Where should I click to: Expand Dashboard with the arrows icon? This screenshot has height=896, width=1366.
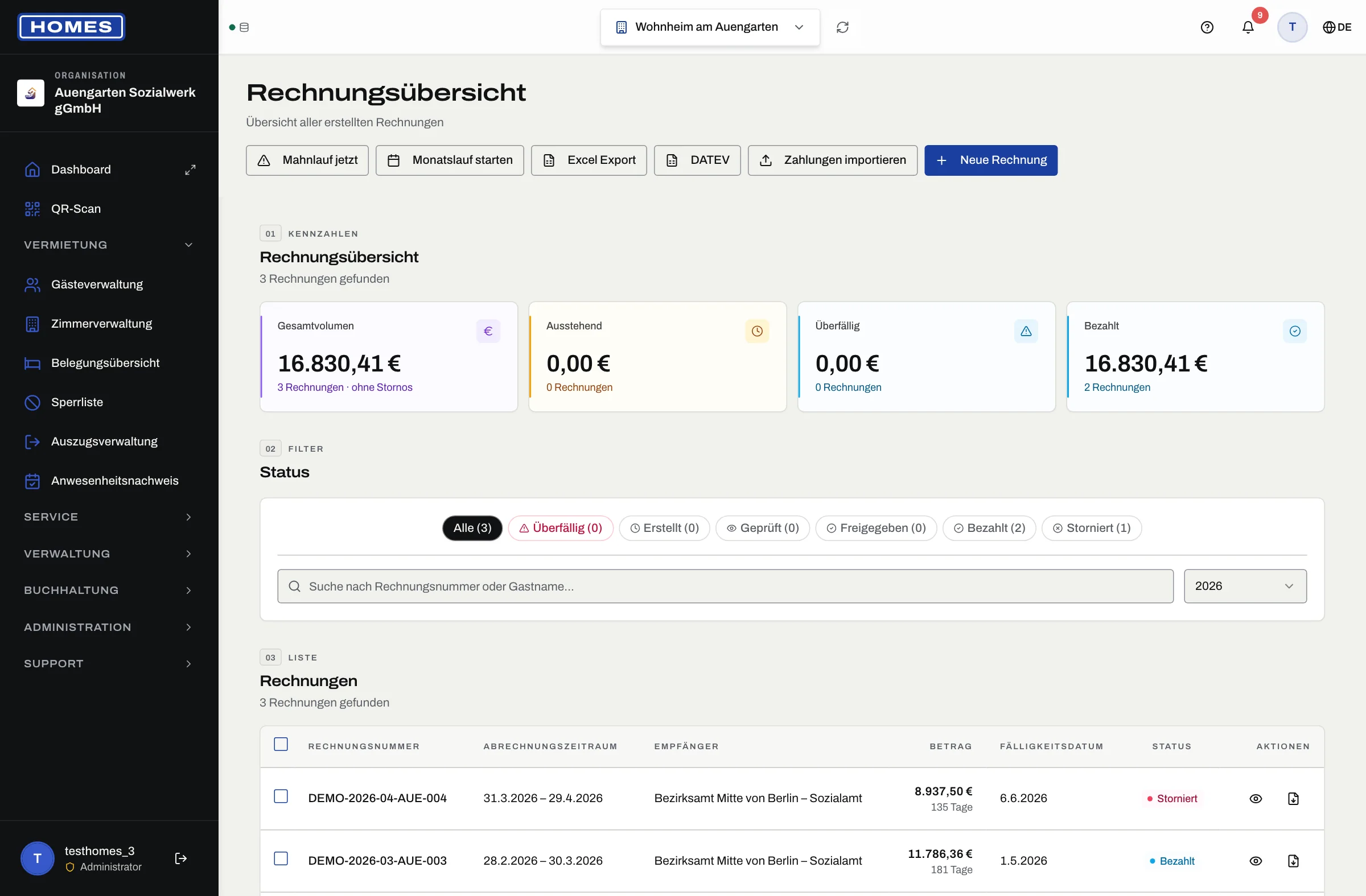coord(190,170)
